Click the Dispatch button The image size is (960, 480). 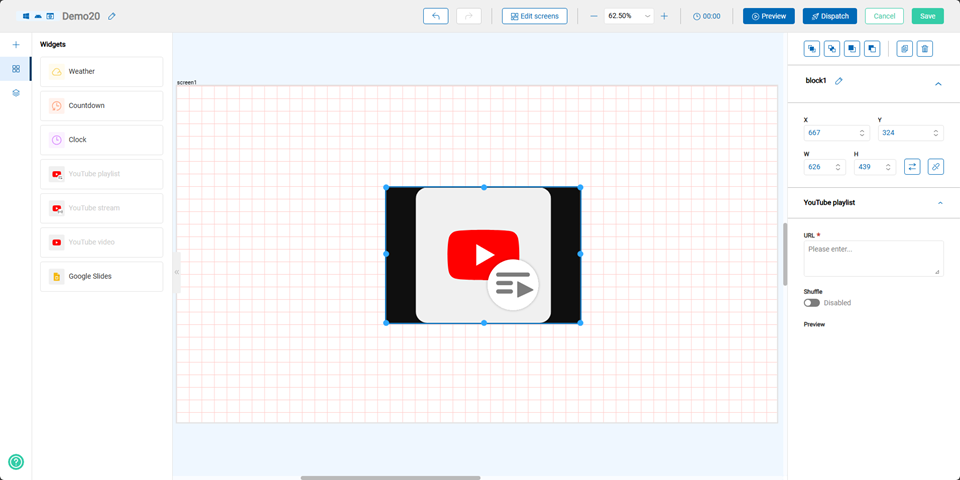click(x=829, y=16)
